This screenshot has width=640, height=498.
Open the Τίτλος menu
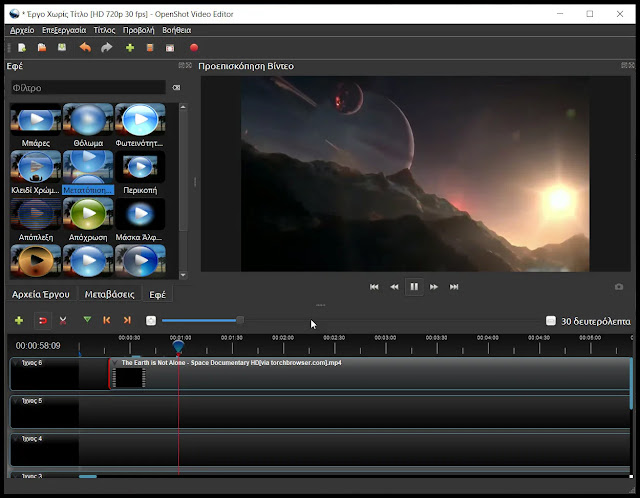[x=104, y=30]
